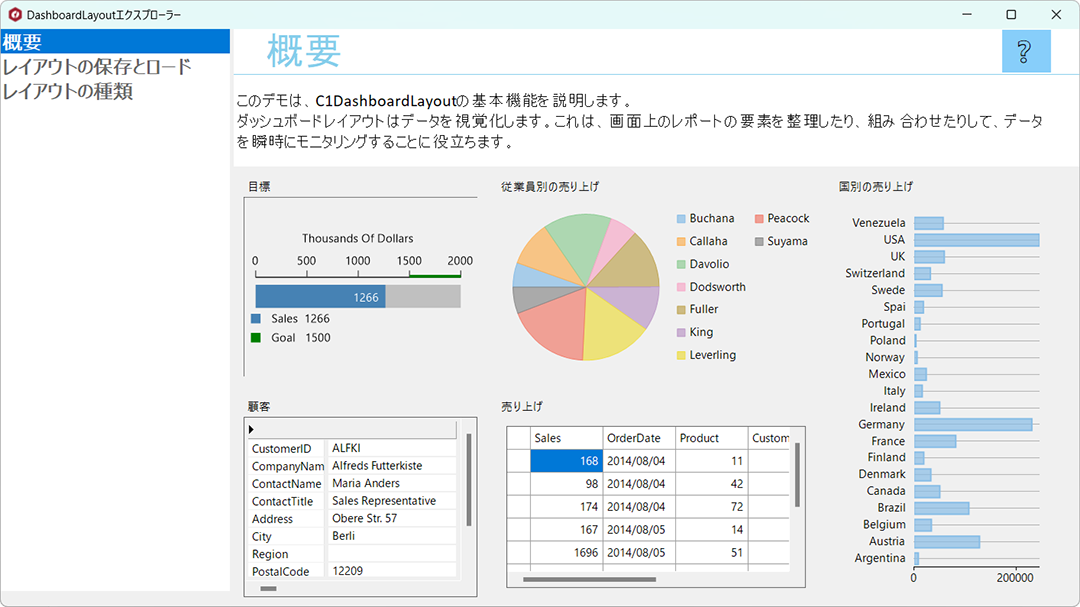The width and height of the screenshot is (1080, 607).
Task: Select CompanyName value Alfreds Futterkiste
Action: [x=392, y=466]
